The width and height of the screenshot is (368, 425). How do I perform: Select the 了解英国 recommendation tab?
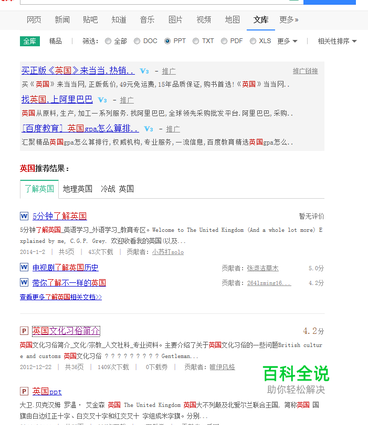(39, 189)
